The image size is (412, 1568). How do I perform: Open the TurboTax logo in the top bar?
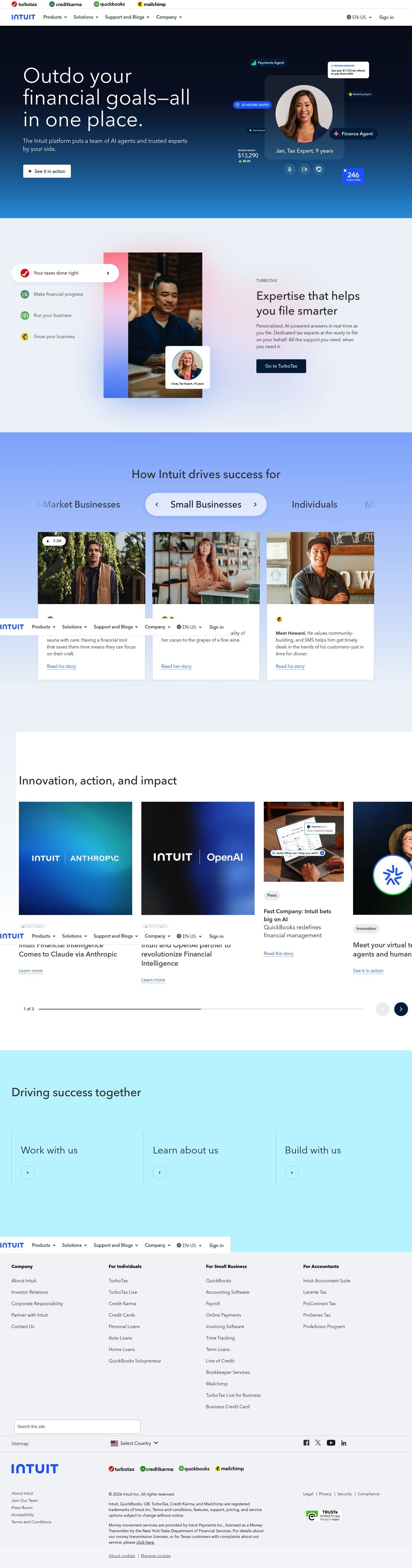coord(24,4)
